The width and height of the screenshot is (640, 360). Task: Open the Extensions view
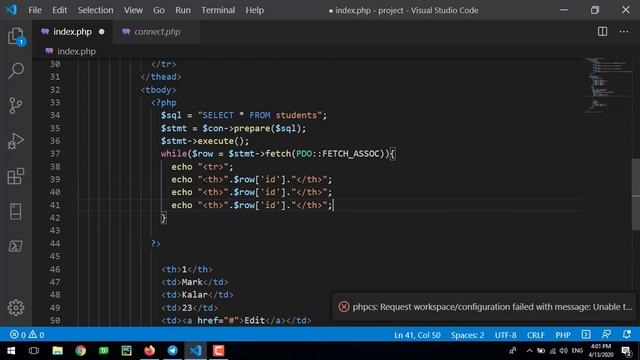(16, 176)
